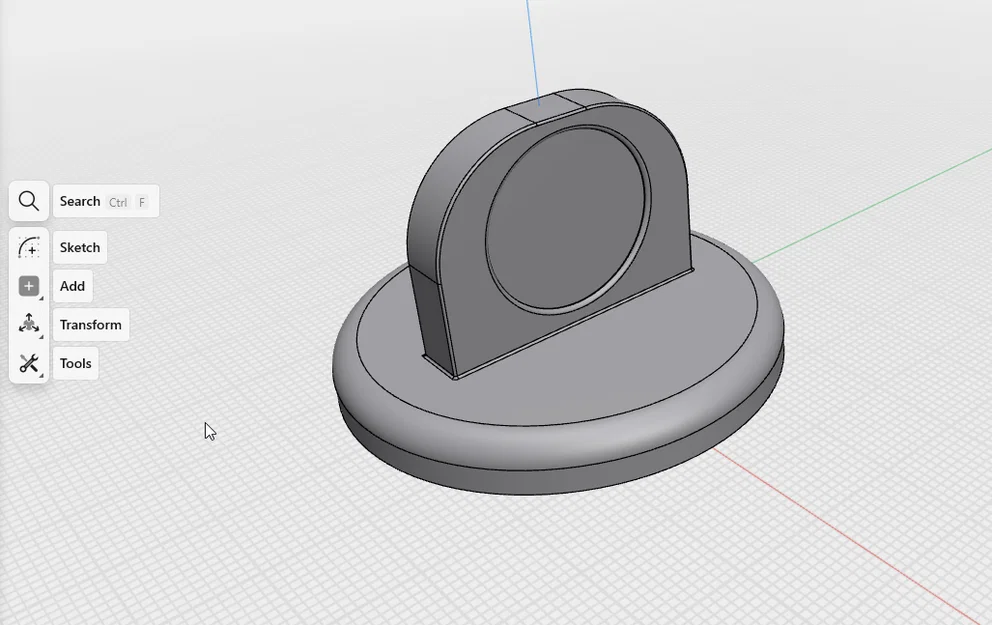Select the small flat top face of the arch
The width and height of the screenshot is (992, 625).
(x=544, y=108)
